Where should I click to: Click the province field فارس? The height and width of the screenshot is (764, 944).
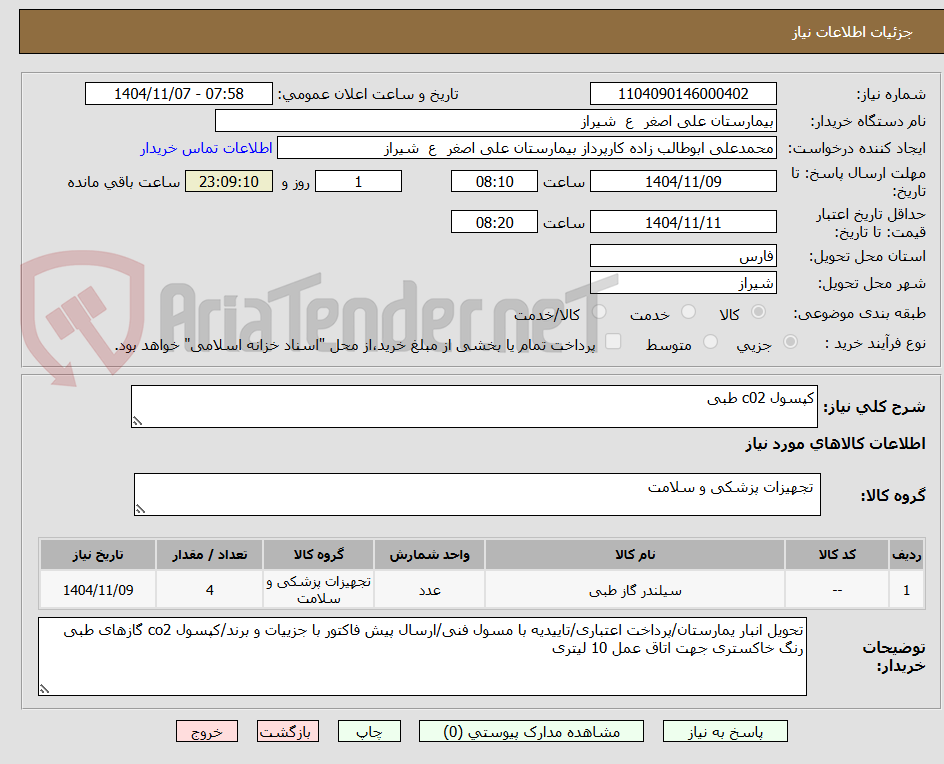pos(683,256)
